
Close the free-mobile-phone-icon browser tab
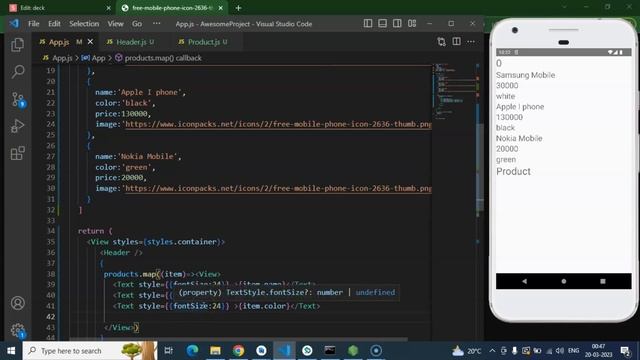click(x=220, y=8)
